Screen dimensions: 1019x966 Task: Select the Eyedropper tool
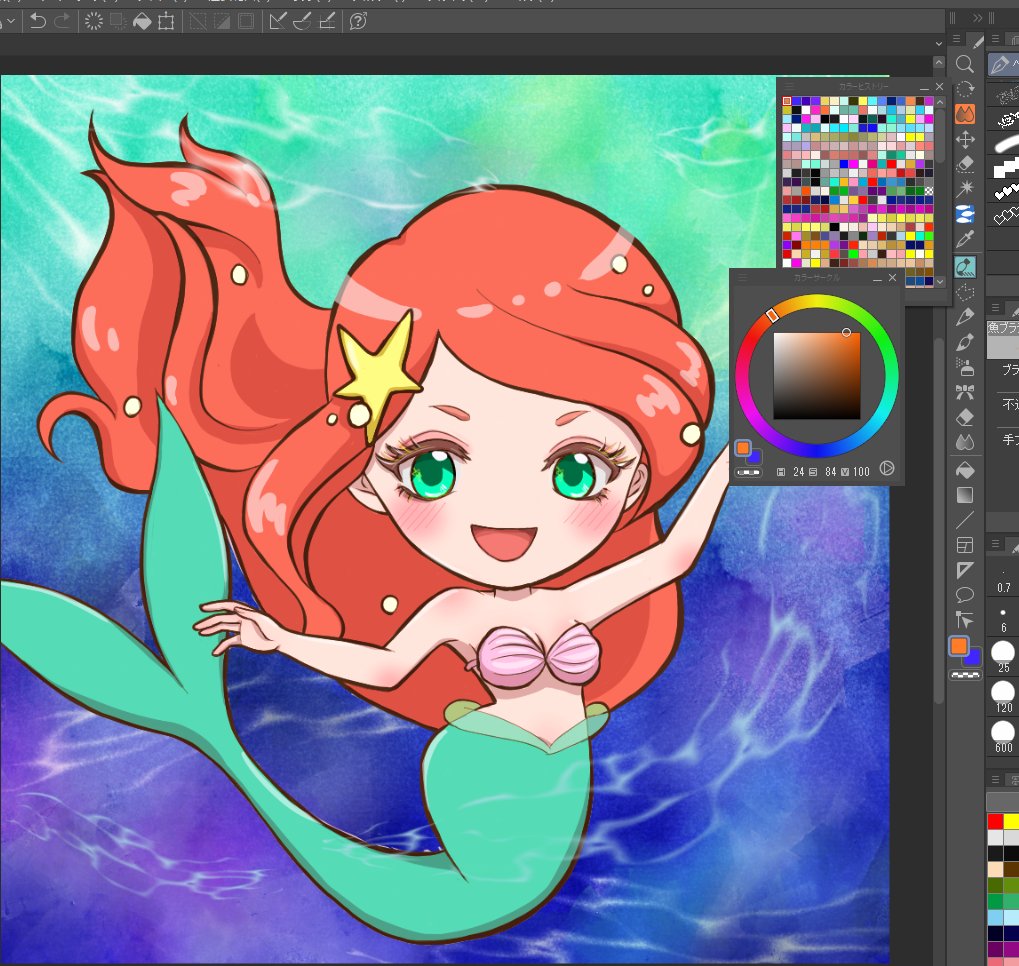[x=965, y=239]
